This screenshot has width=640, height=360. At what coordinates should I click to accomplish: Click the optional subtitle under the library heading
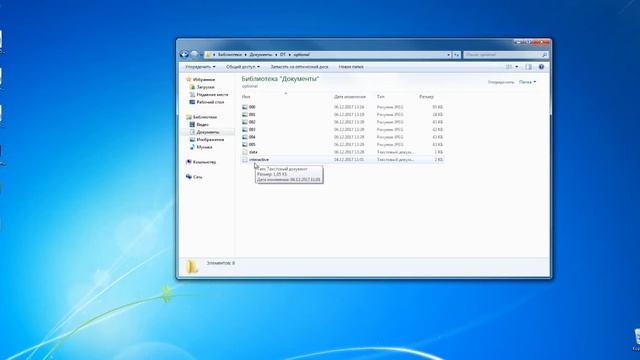[250, 86]
